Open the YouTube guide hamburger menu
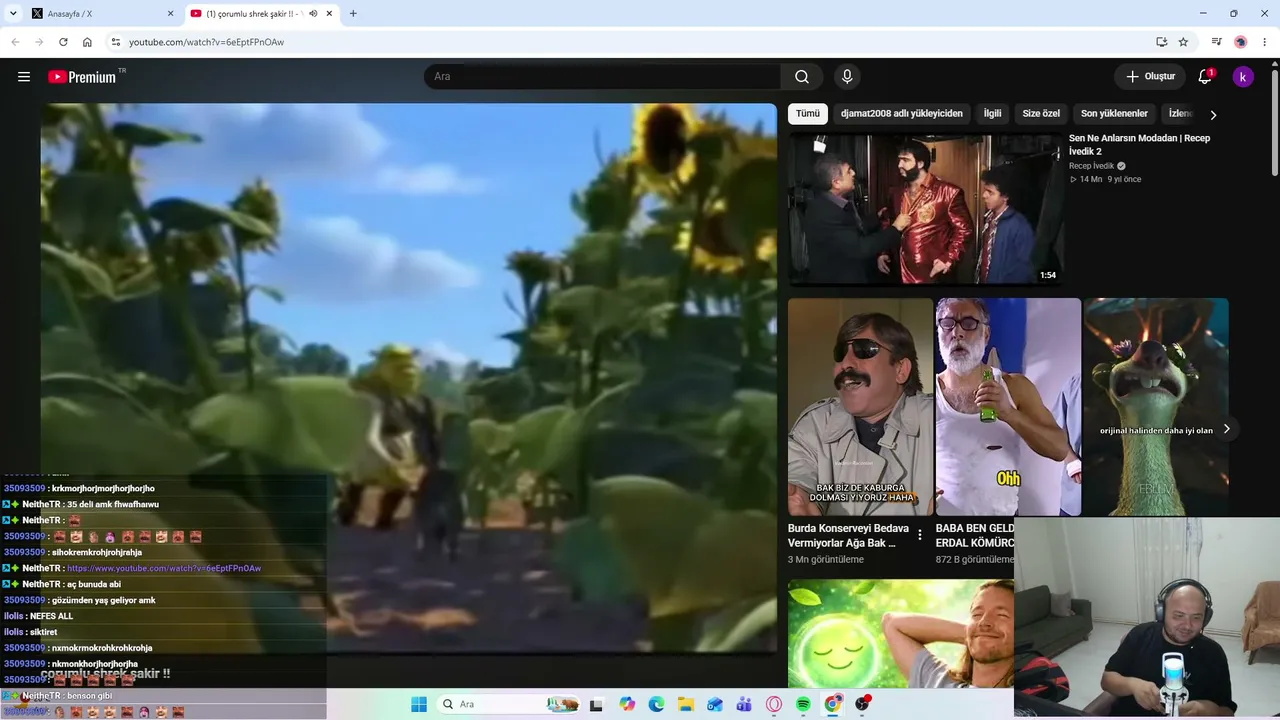The width and height of the screenshot is (1280, 720). click(x=24, y=77)
